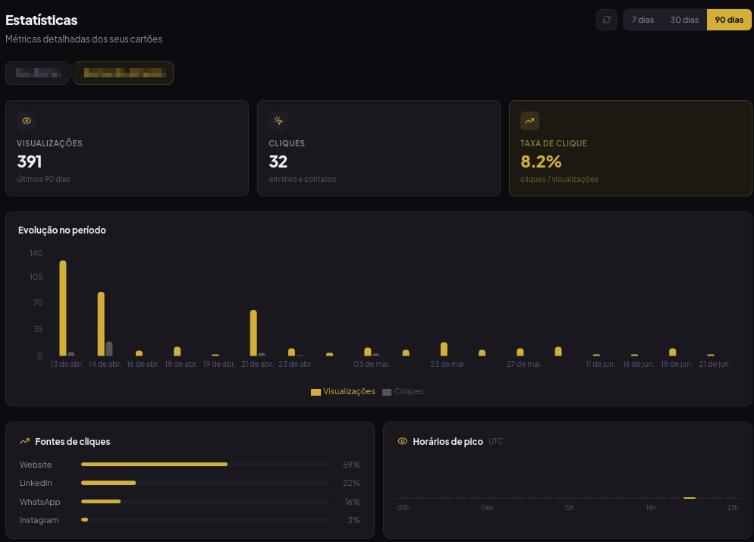Toggle Cliques series in chart legend
Viewport: 754px width, 542px height.
403,391
